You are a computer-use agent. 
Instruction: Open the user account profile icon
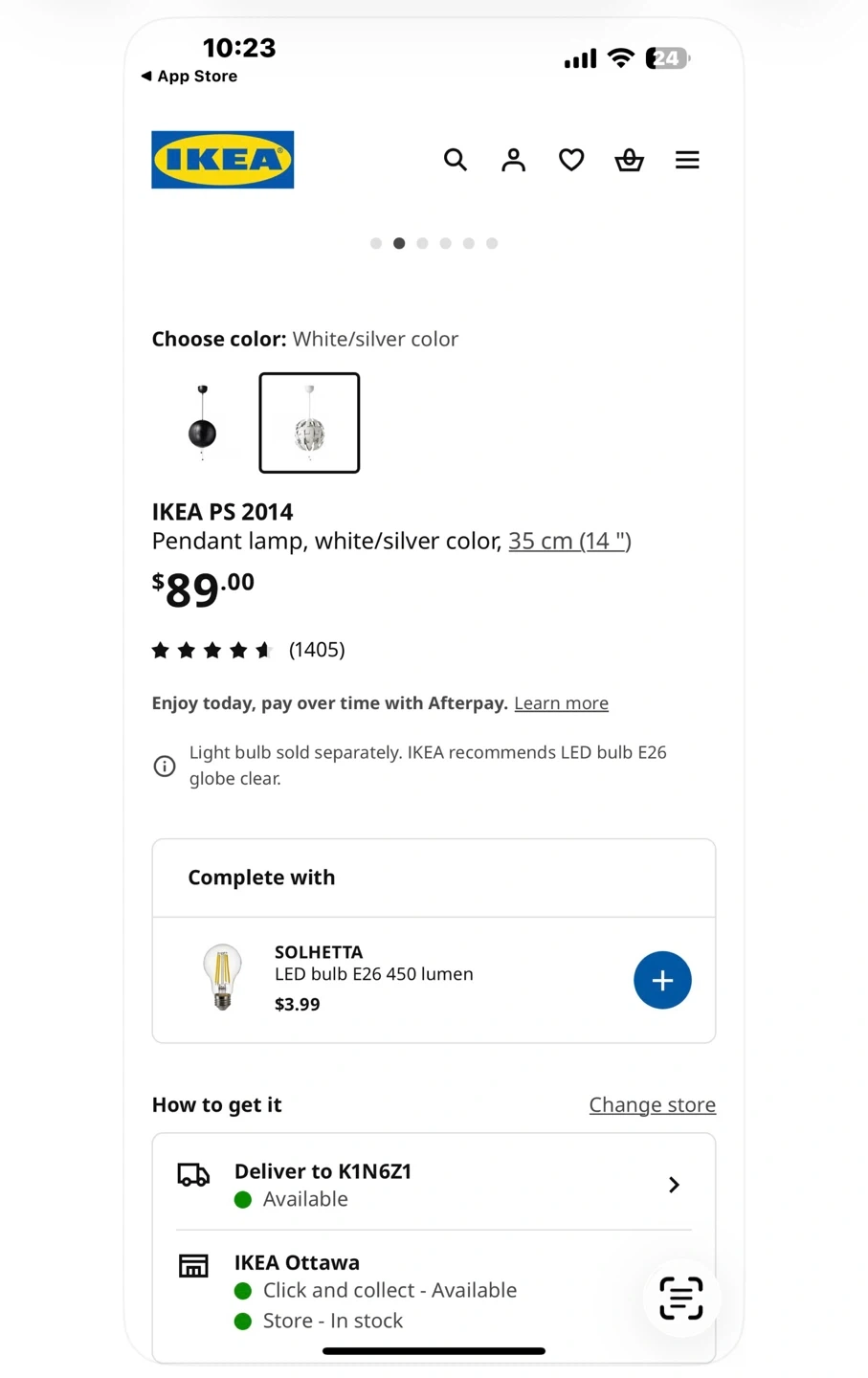click(x=514, y=160)
